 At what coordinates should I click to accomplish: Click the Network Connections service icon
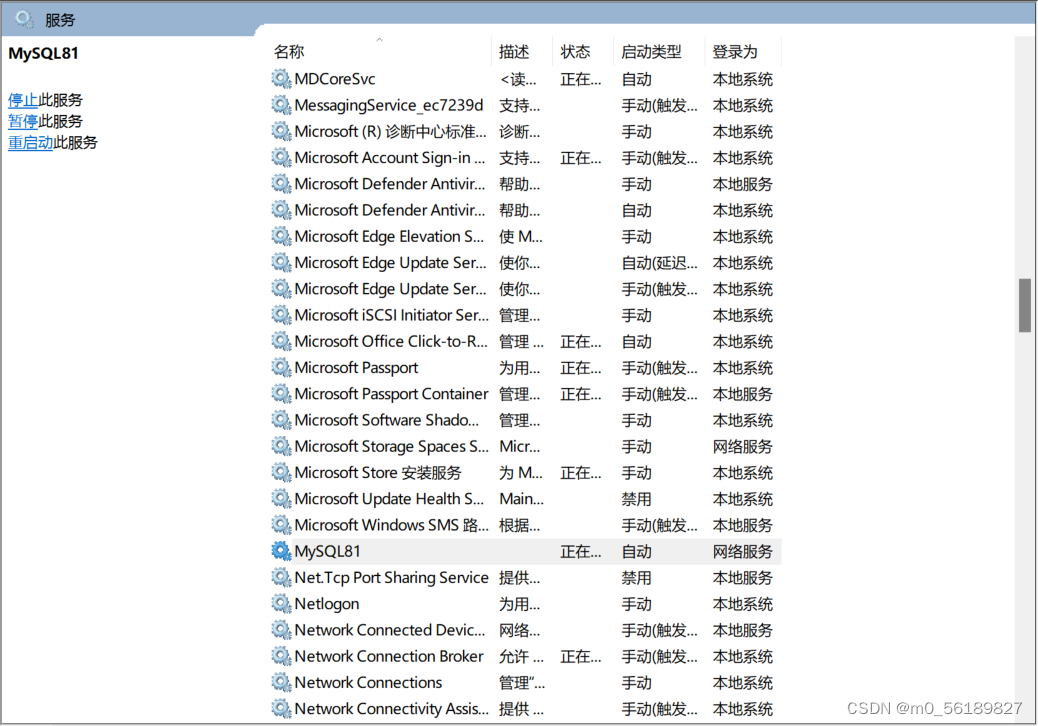click(279, 682)
